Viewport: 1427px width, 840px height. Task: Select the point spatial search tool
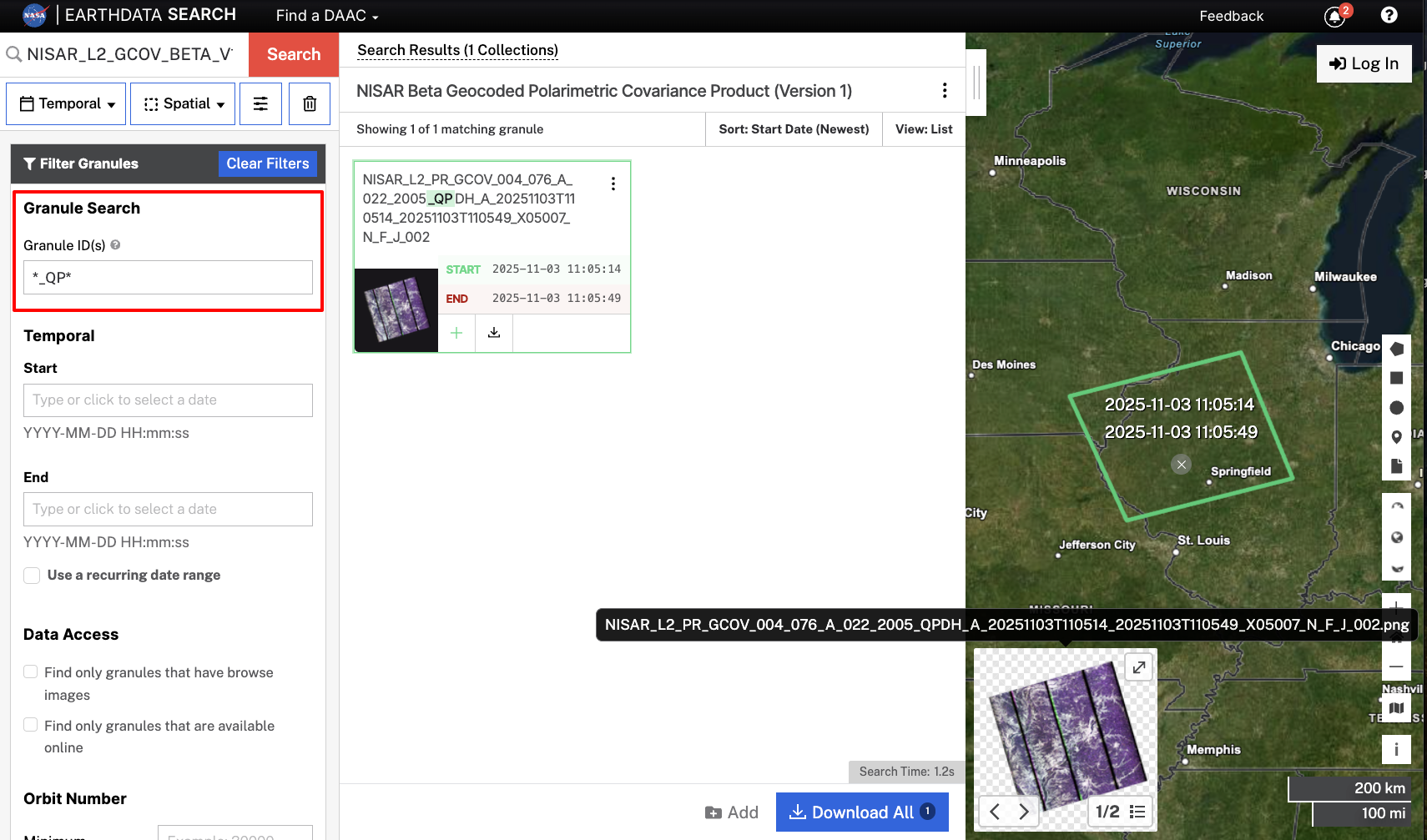[1396, 436]
